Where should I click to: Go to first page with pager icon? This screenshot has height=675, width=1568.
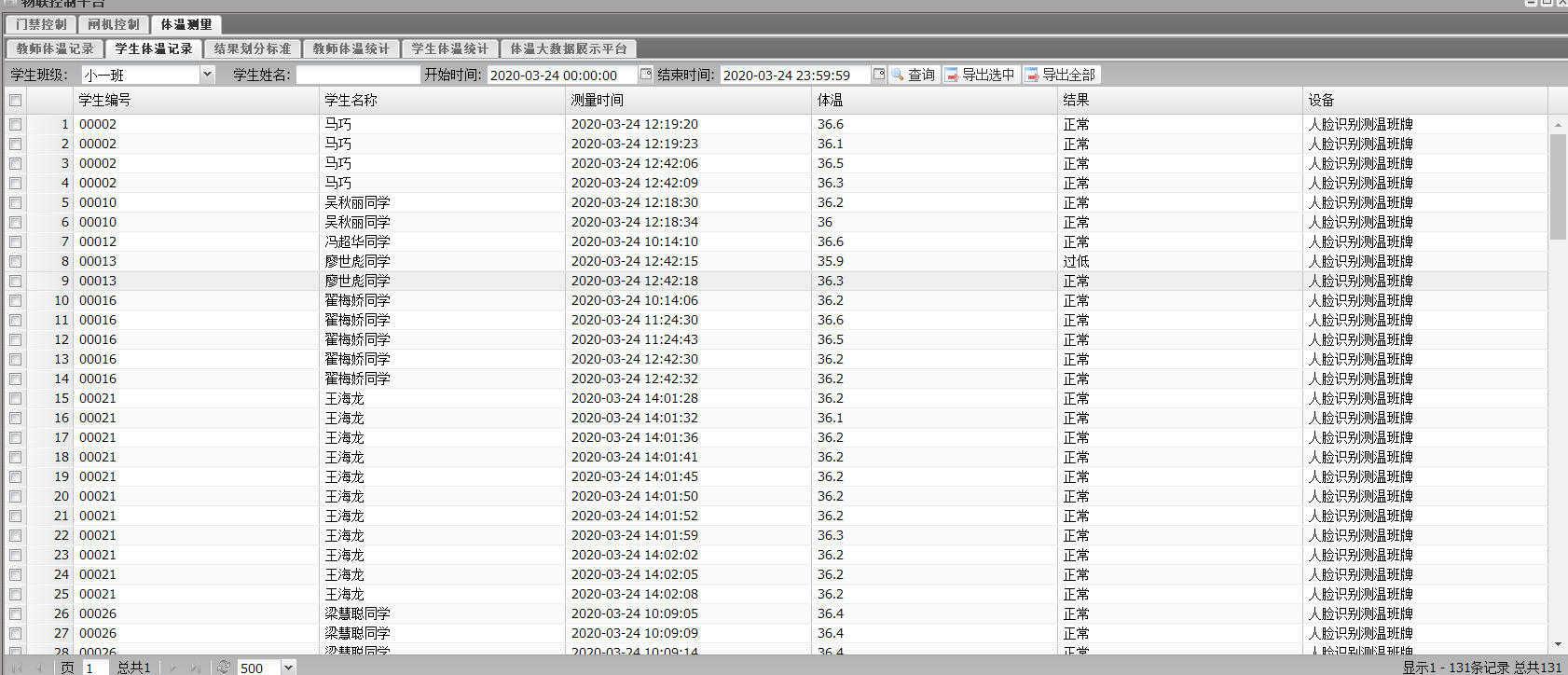[x=15, y=668]
